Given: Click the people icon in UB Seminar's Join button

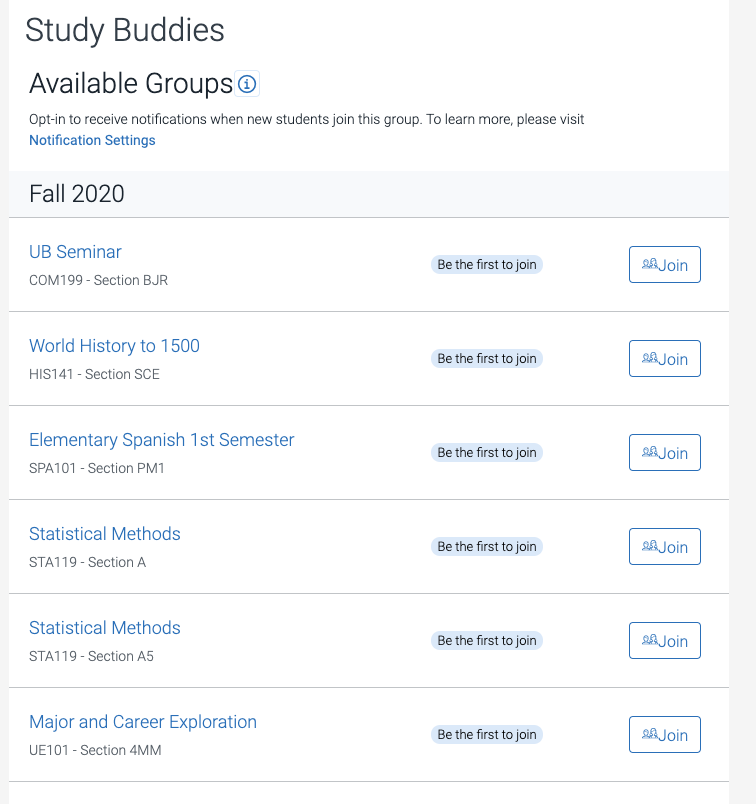Looking at the screenshot, I should coord(650,265).
